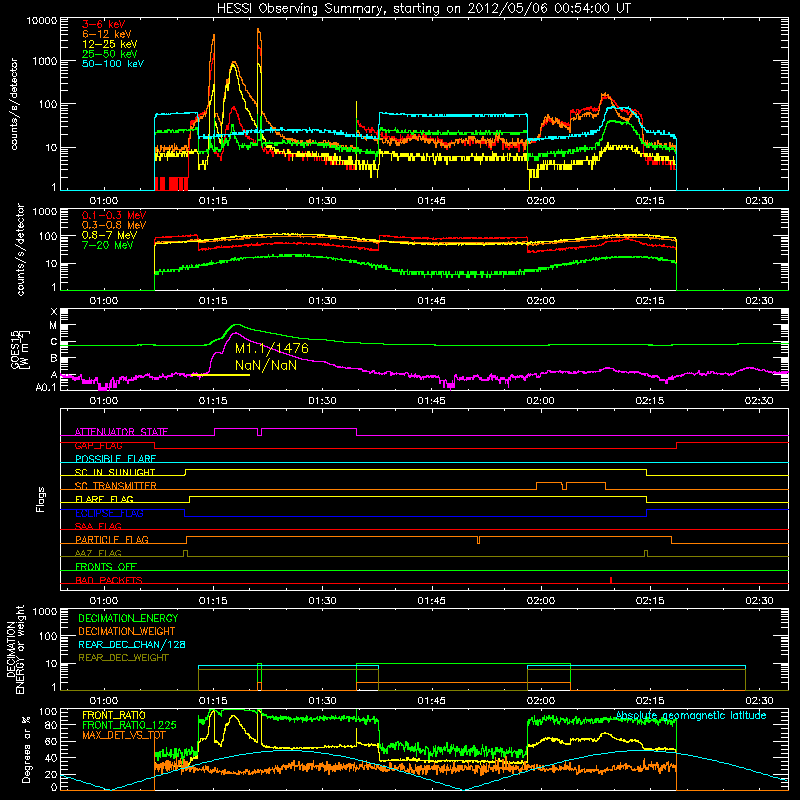Select the FRONTS_OFF flag label
This screenshot has height=800, width=800.
point(106,566)
